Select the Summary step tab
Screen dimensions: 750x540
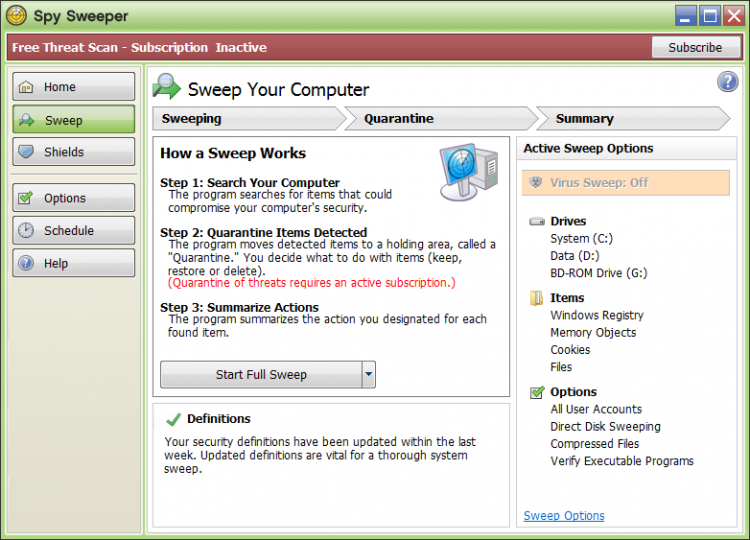click(x=633, y=119)
